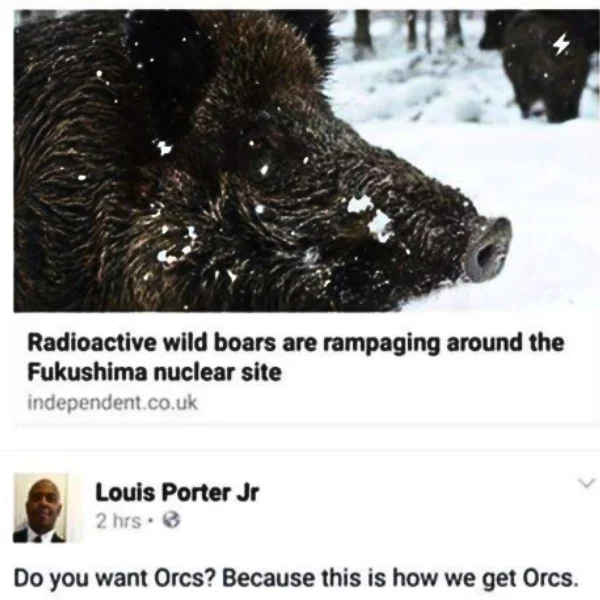Open the radioactive wild boars headline
This screenshot has height=600, width=600.
pos(295,357)
